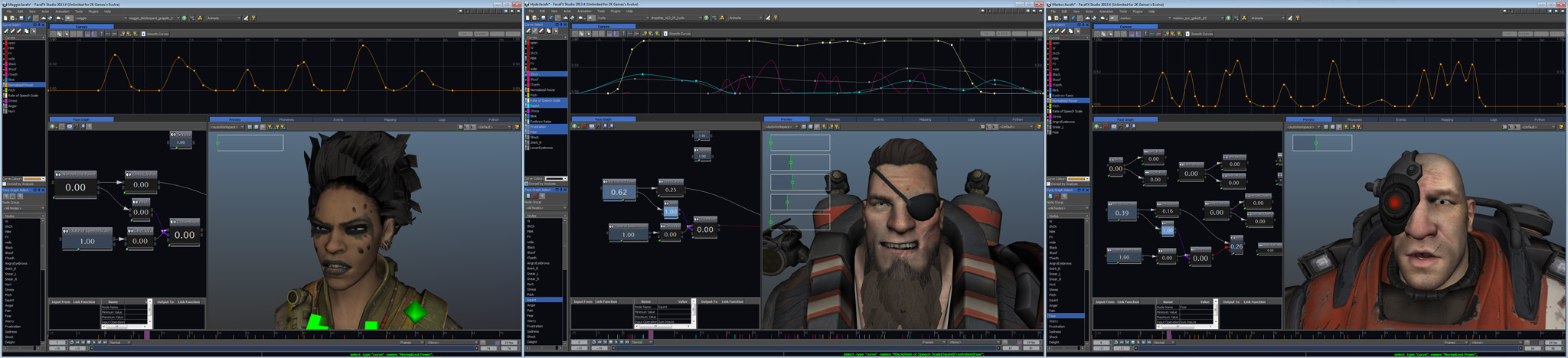The width and height of the screenshot is (1568, 358).
Task: Select the Fear node in Markov's Nodes list
Action: pyautogui.click(x=1066, y=316)
